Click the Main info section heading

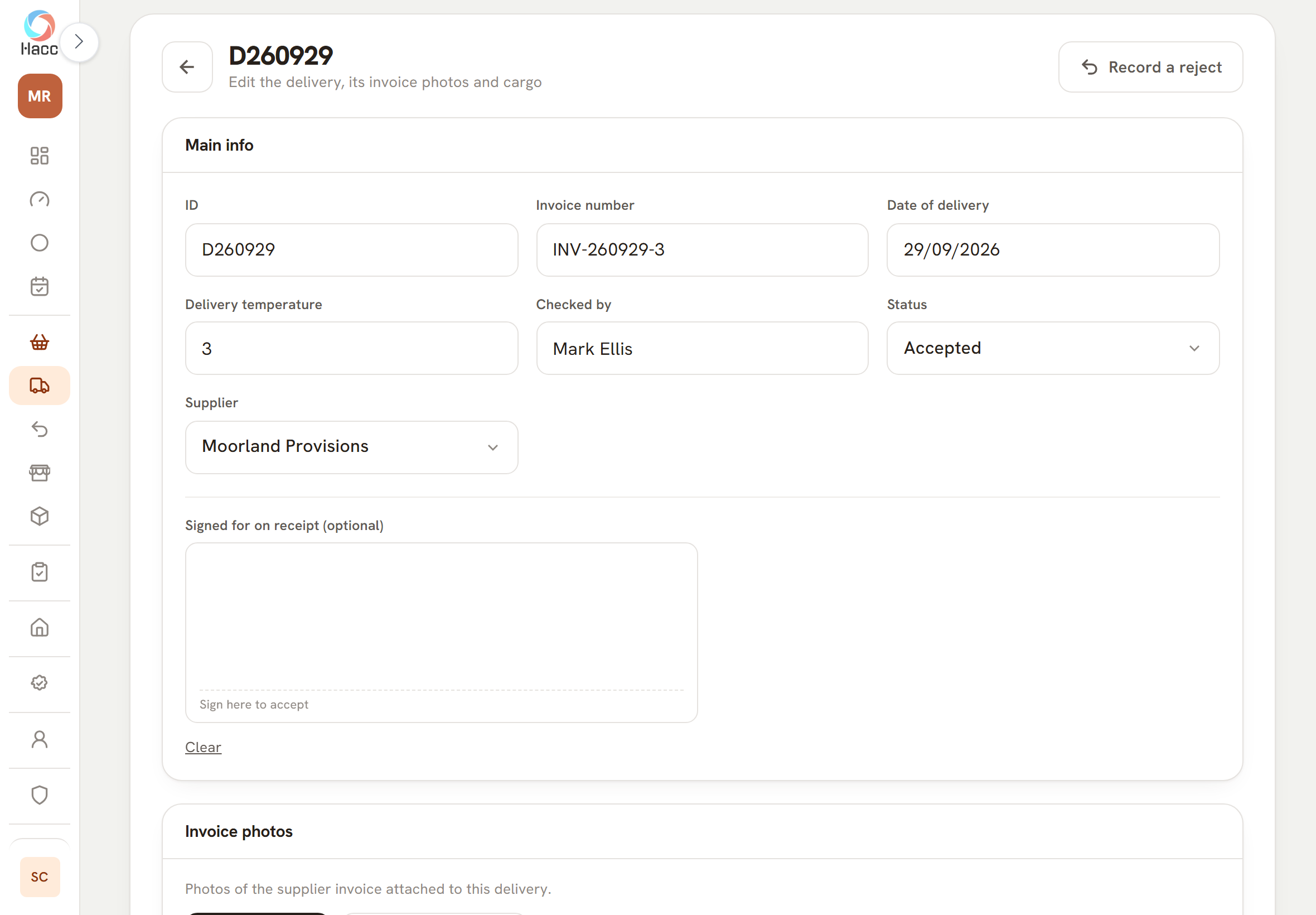coord(219,145)
